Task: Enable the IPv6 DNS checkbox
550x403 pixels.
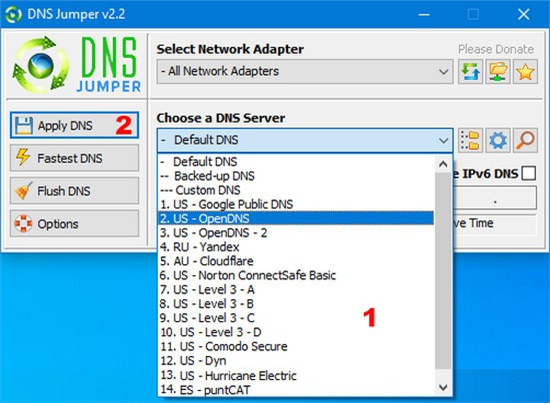Action: point(529,174)
